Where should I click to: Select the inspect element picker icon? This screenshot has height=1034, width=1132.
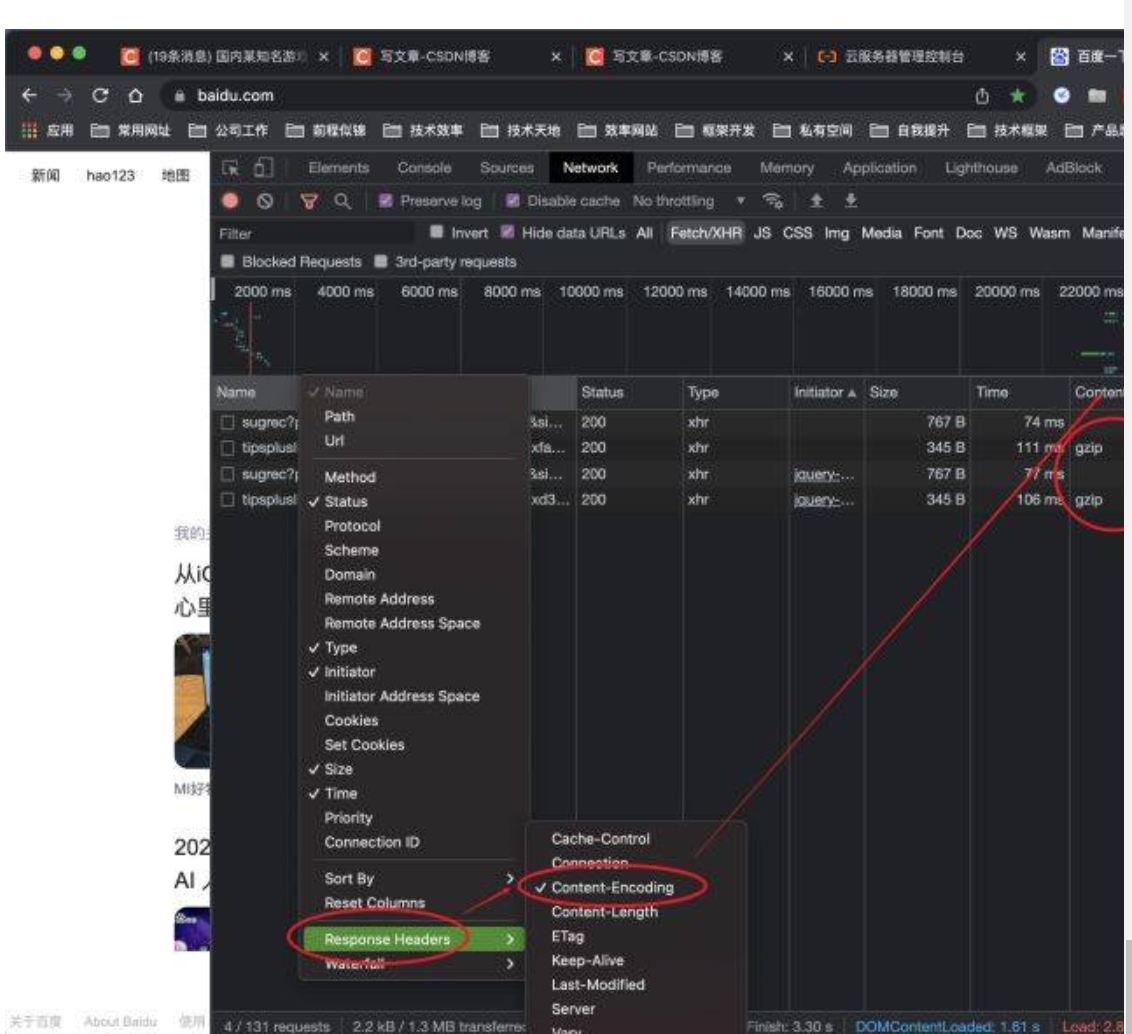[x=231, y=168]
